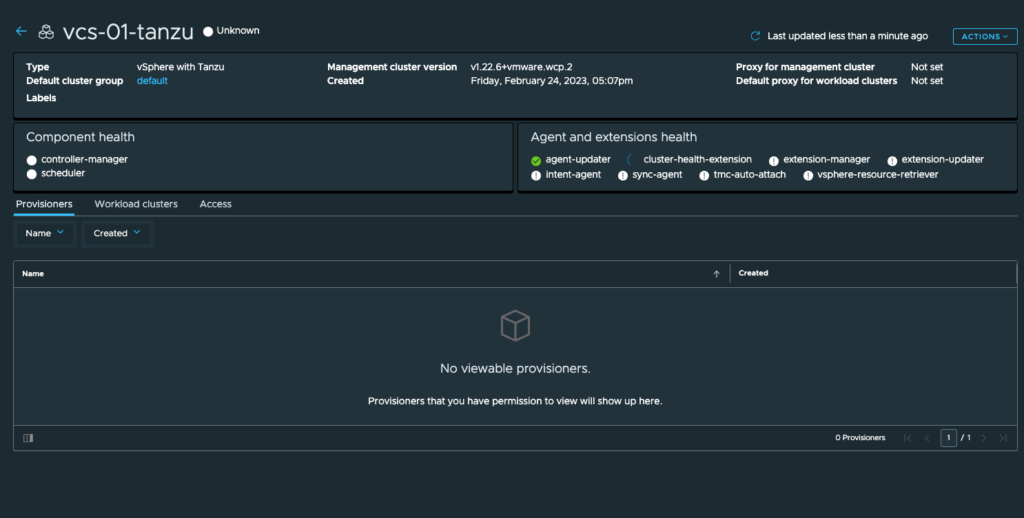Go to previous page of provisioners
Viewport: 1024px width, 518px height.
927,438
